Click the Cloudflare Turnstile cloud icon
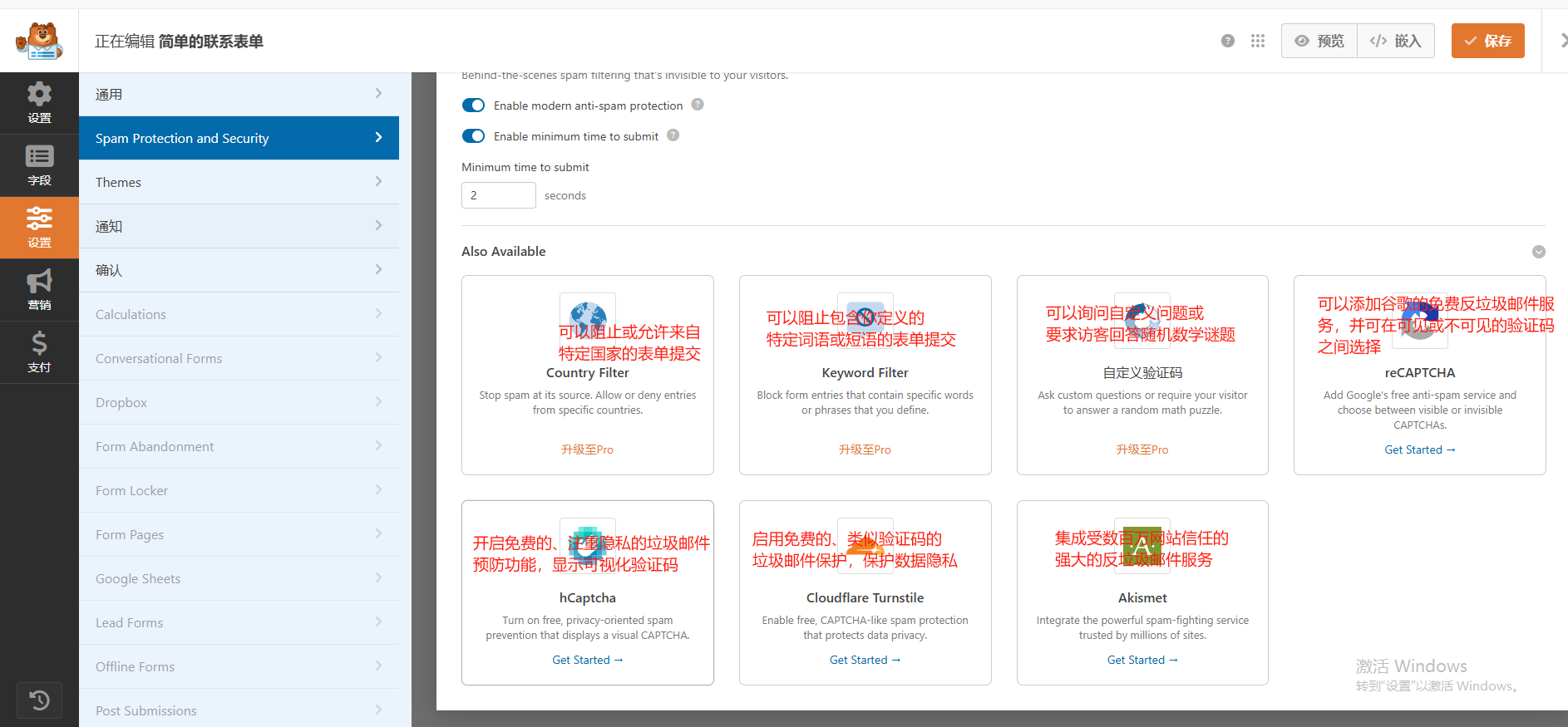Viewport: 1568px width, 727px height. [x=865, y=545]
